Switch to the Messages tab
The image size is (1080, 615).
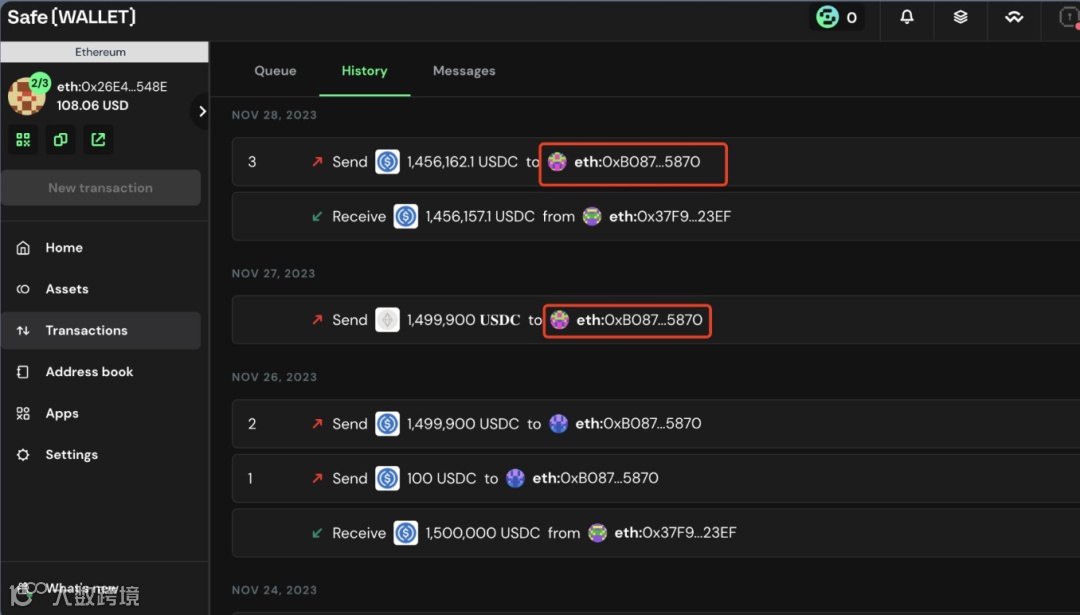pyautogui.click(x=464, y=71)
